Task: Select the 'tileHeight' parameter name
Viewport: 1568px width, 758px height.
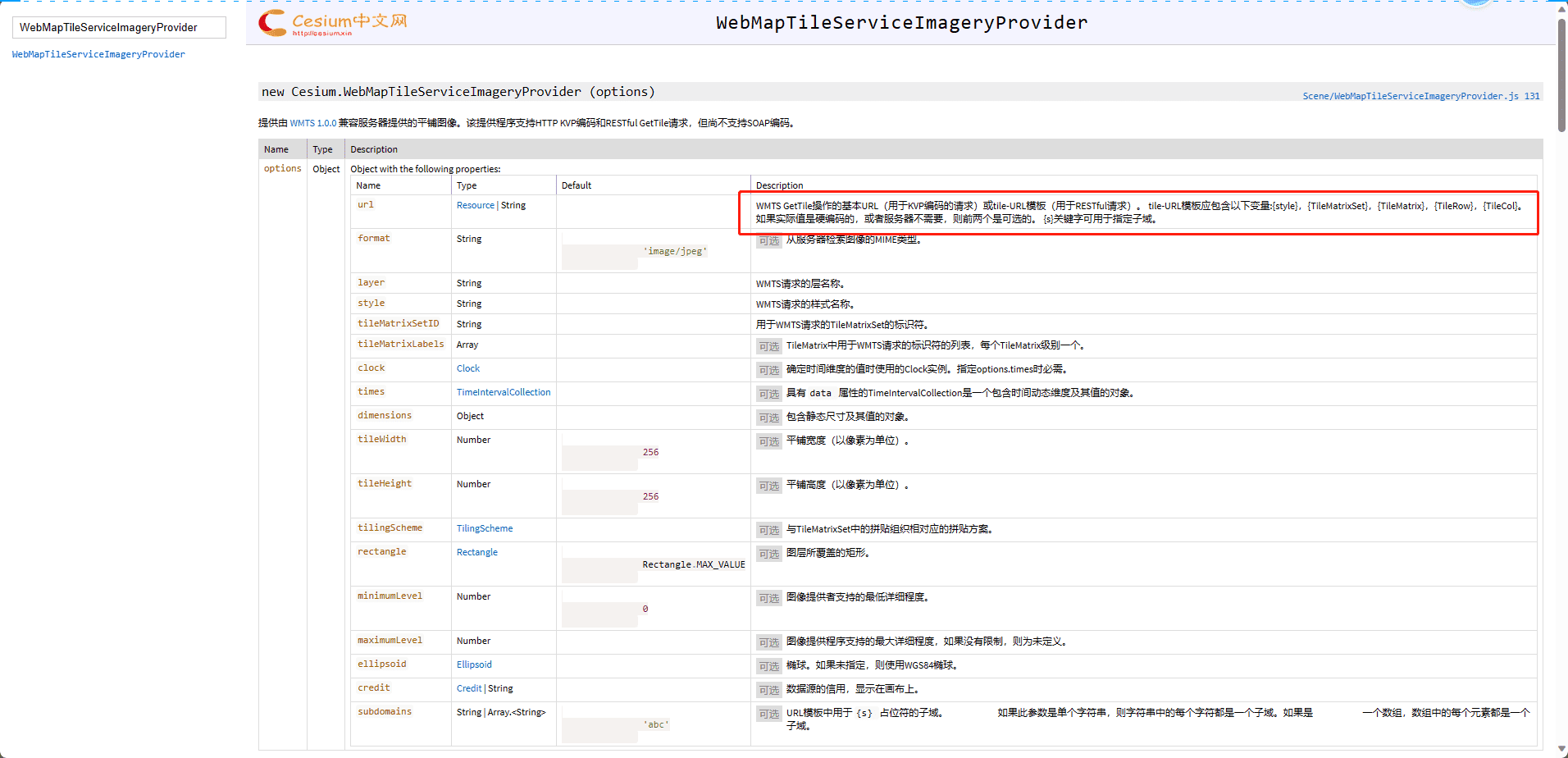Action: [x=385, y=483]
